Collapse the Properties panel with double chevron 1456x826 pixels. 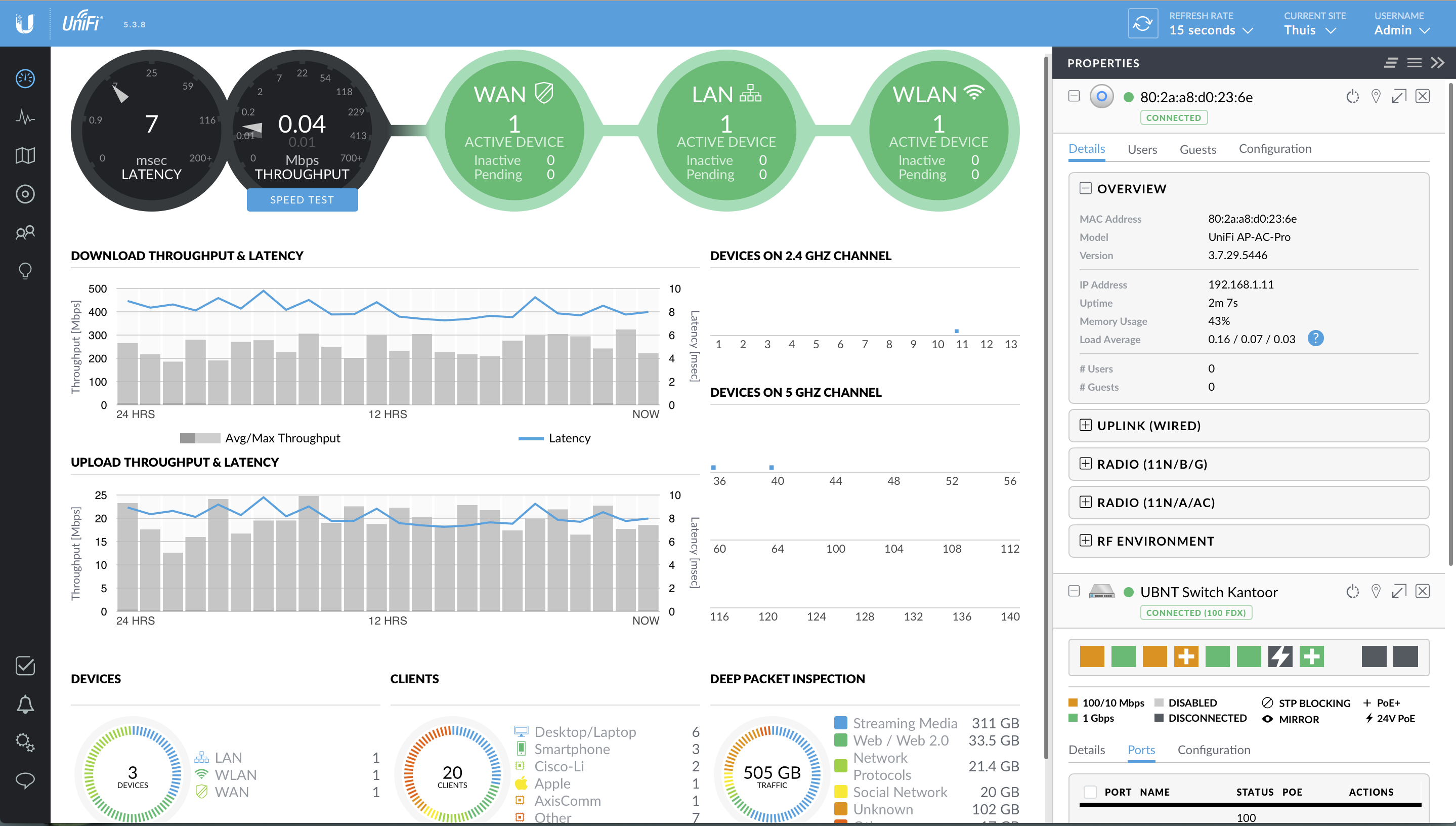tap(1437, 63)
